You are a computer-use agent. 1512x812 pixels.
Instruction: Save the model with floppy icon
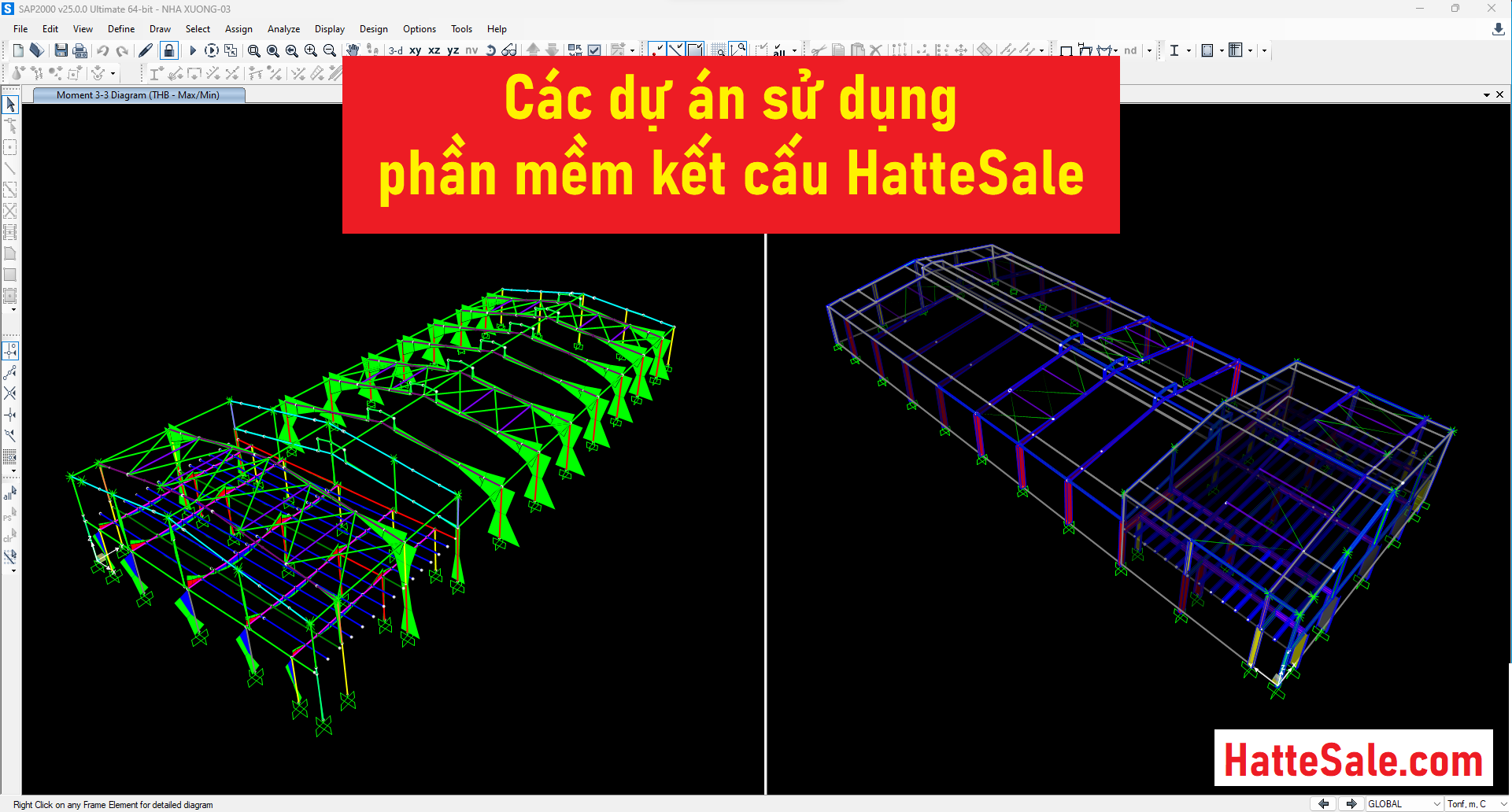61,50
